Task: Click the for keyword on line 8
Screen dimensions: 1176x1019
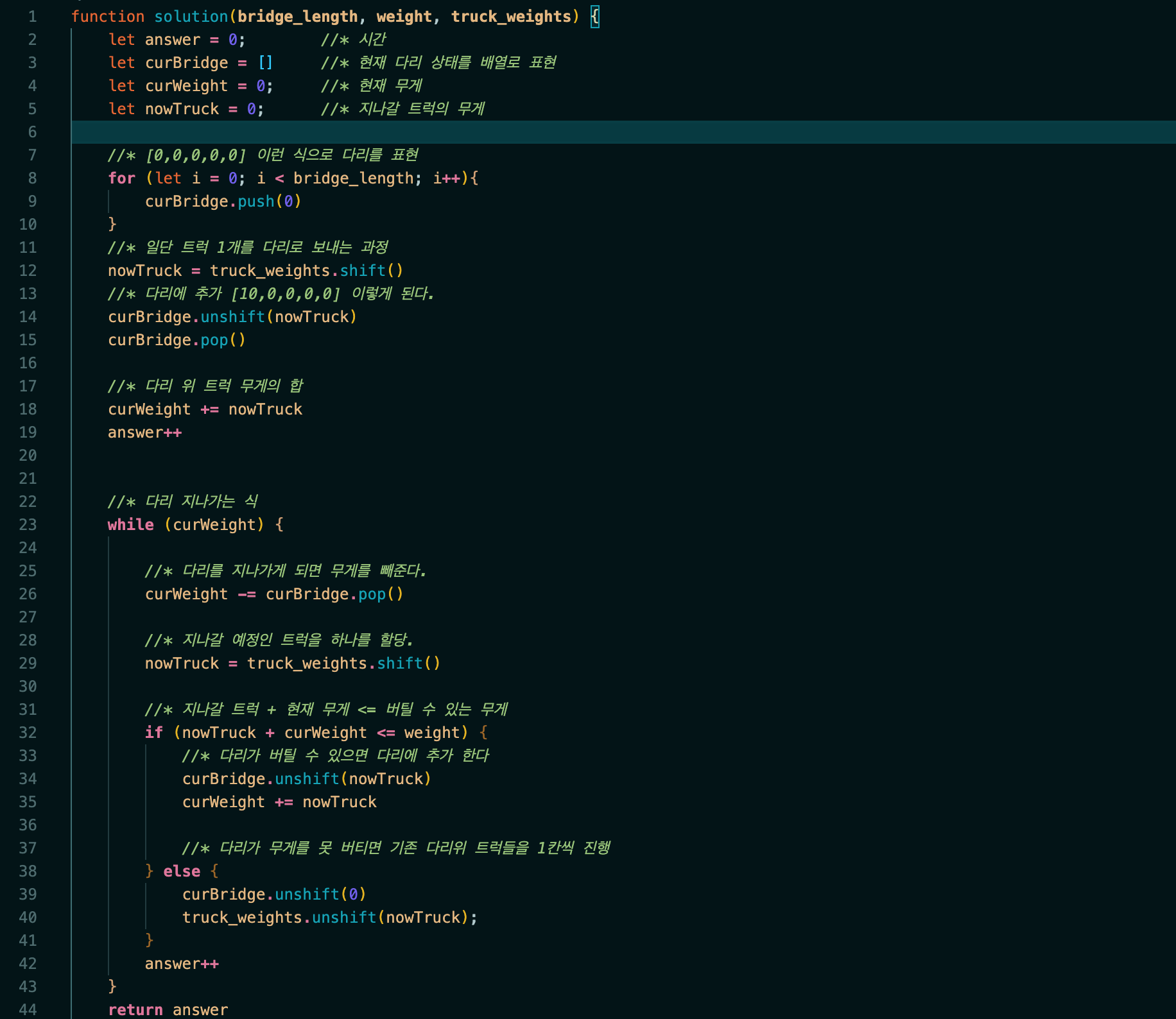Action: click(x=121, y=178)
